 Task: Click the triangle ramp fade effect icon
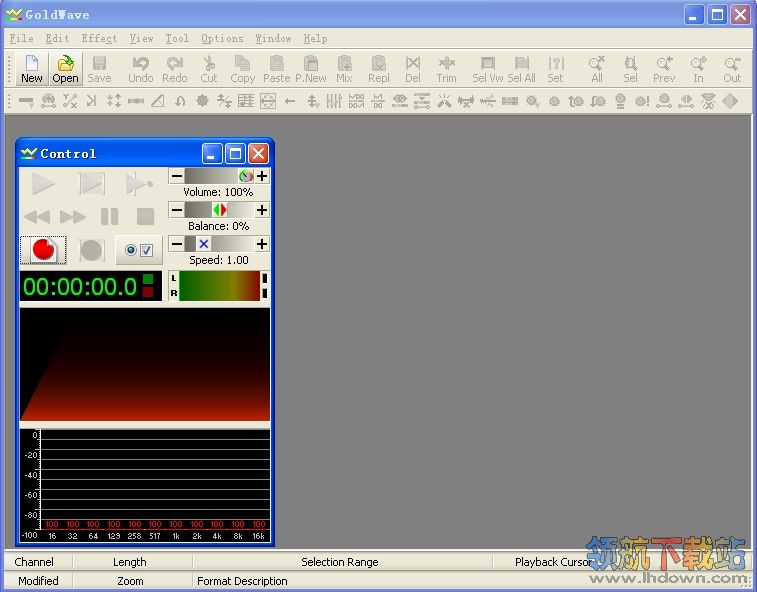coord(158,101)
